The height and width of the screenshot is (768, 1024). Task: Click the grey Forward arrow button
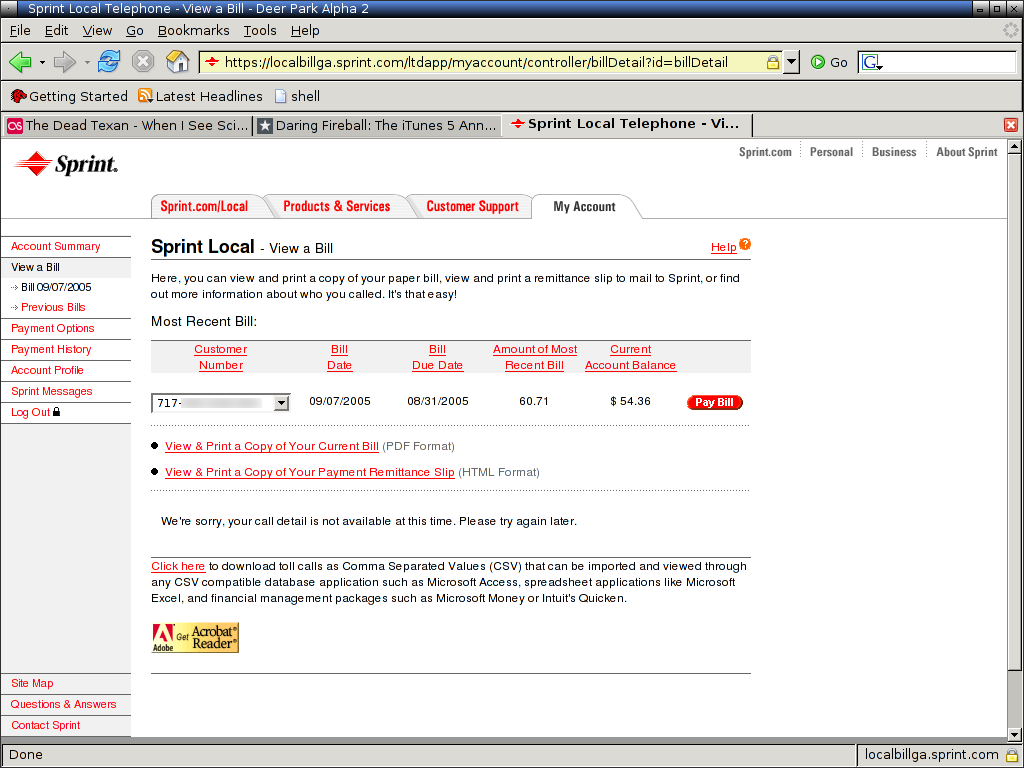(x=65, y=62)
